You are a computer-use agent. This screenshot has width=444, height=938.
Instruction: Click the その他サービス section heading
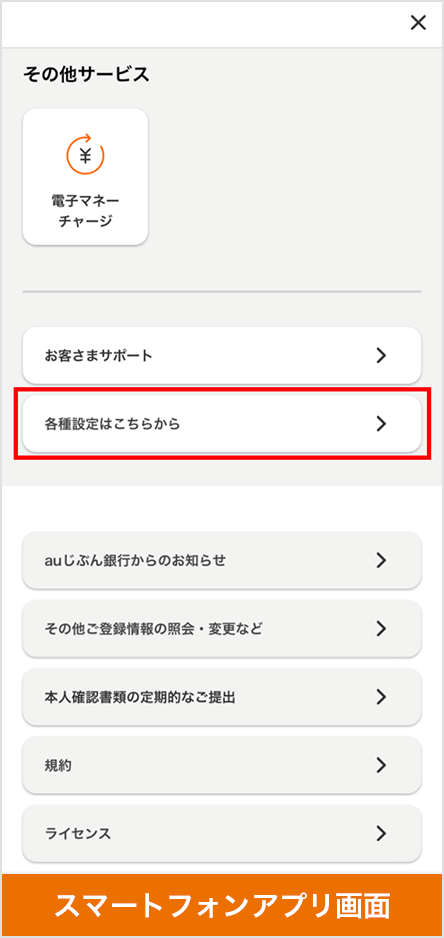point(86,74)
